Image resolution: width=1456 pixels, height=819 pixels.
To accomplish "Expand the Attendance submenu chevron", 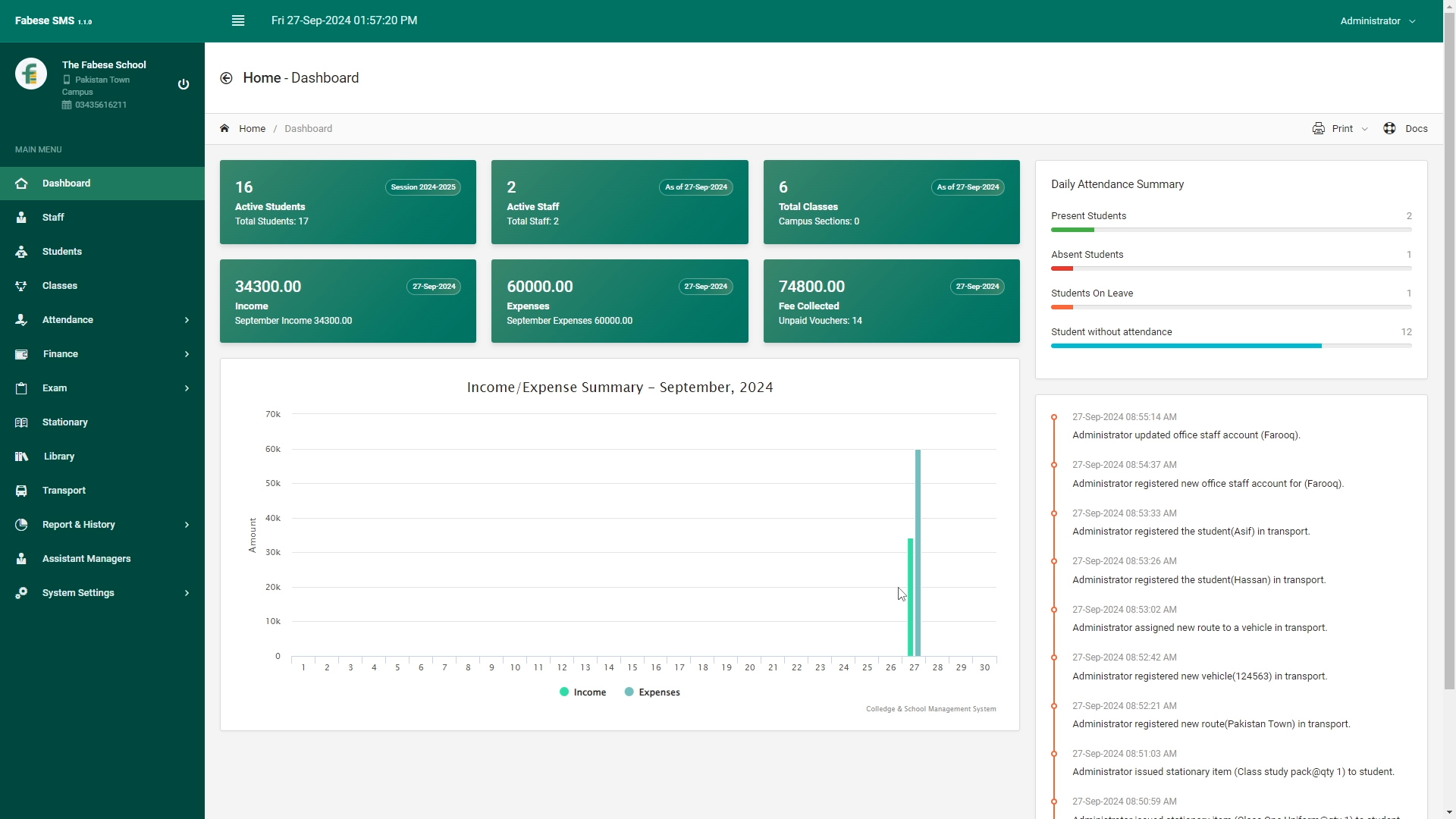I will tap(187, 320).
